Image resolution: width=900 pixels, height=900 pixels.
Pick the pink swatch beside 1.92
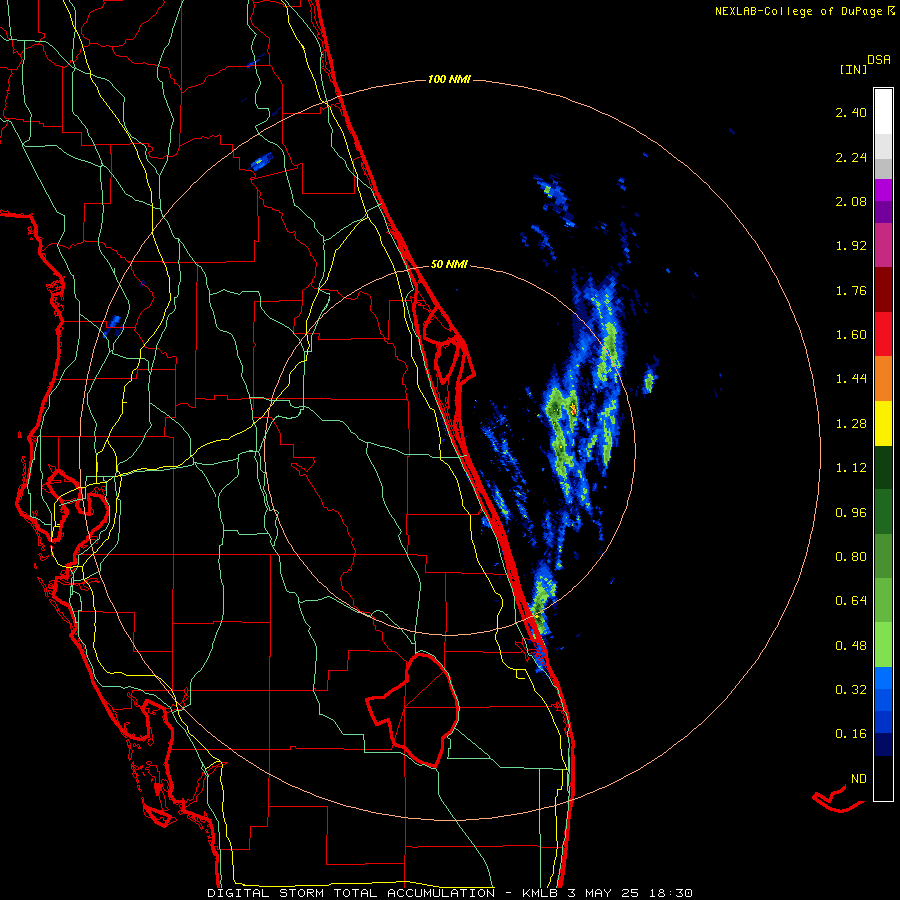click(883, 245)
